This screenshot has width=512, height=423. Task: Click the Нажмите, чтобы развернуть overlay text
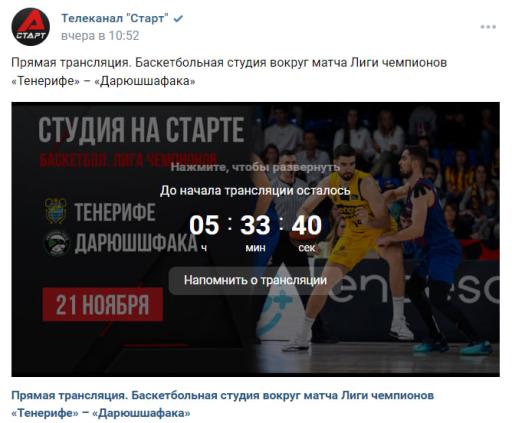click(255, 167)
